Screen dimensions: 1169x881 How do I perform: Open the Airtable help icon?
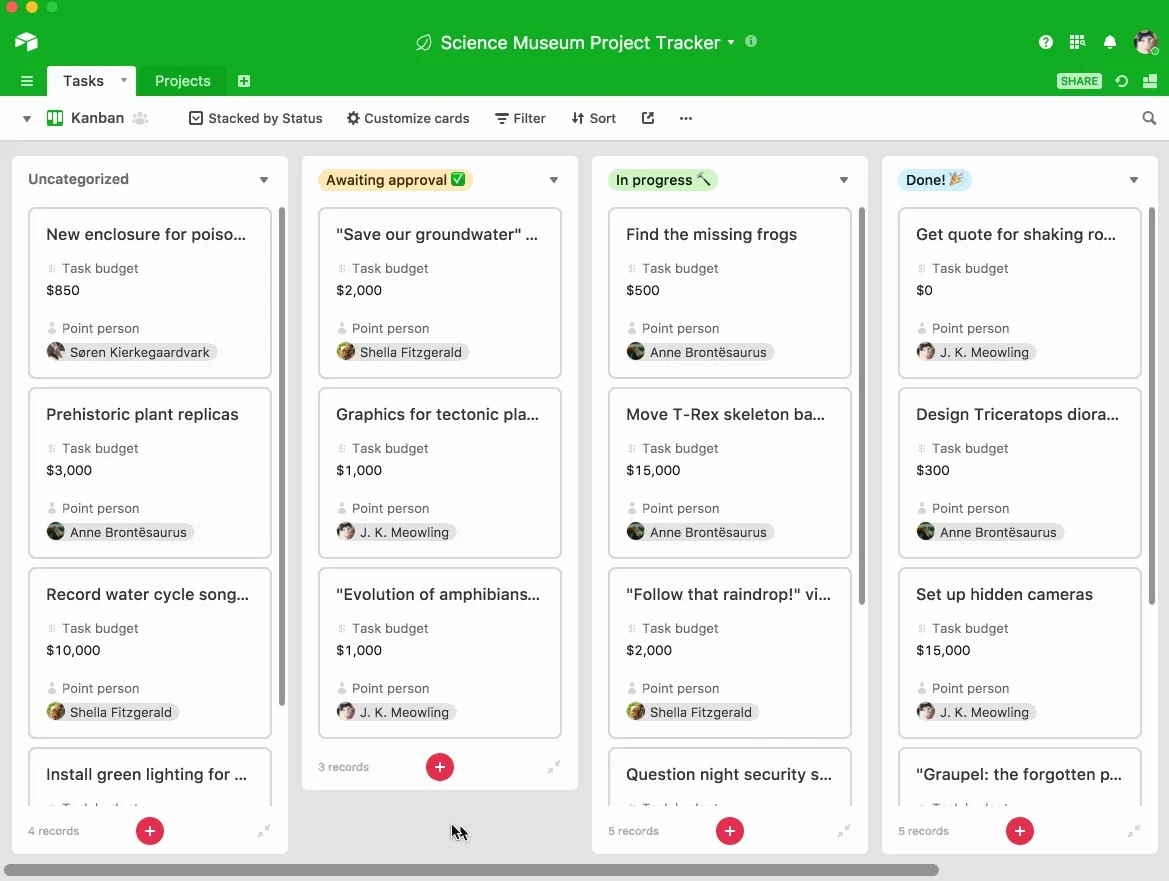1045,41
